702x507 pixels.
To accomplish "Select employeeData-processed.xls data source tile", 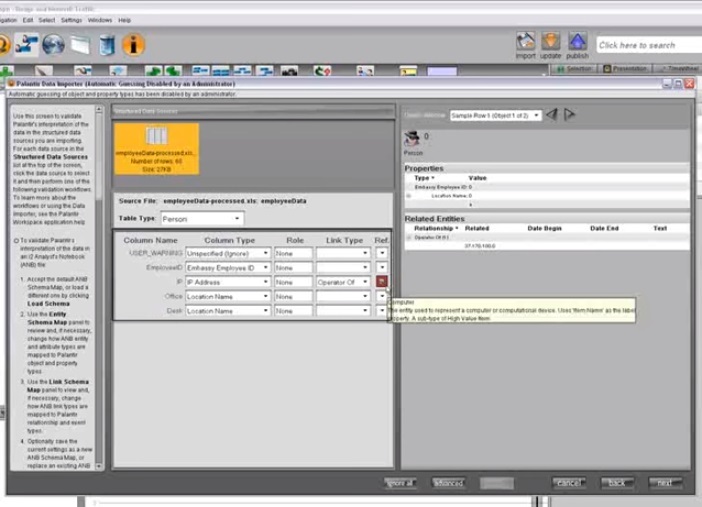I will [157, 149].
